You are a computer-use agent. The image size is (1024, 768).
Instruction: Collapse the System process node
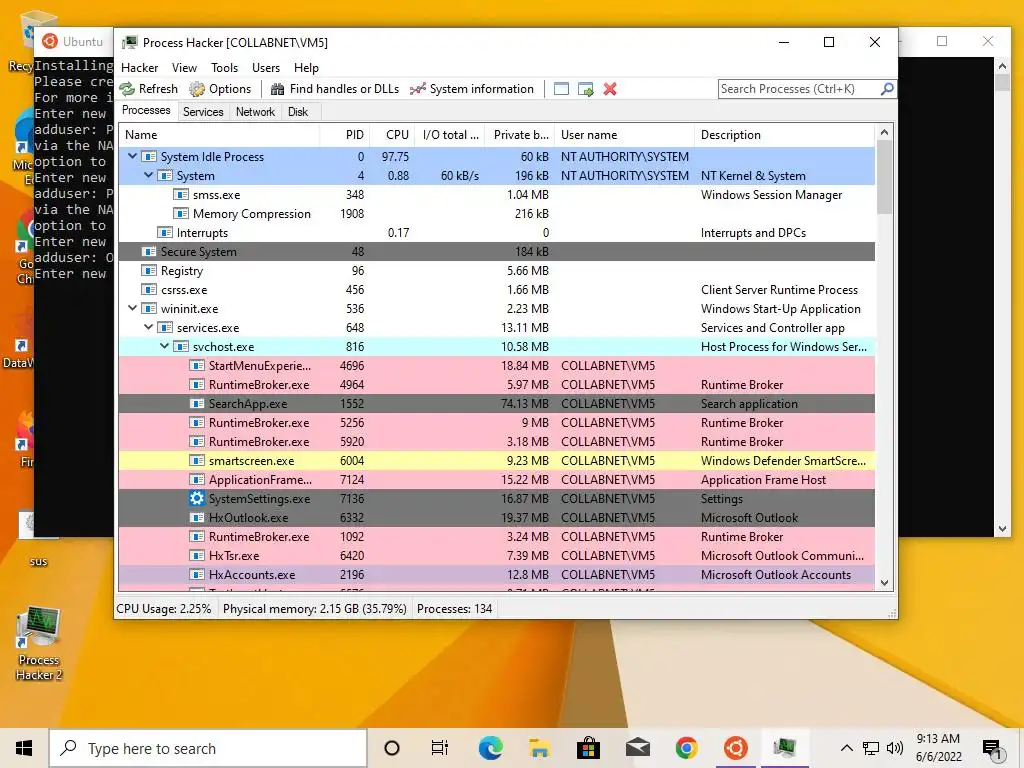(148, 175)
